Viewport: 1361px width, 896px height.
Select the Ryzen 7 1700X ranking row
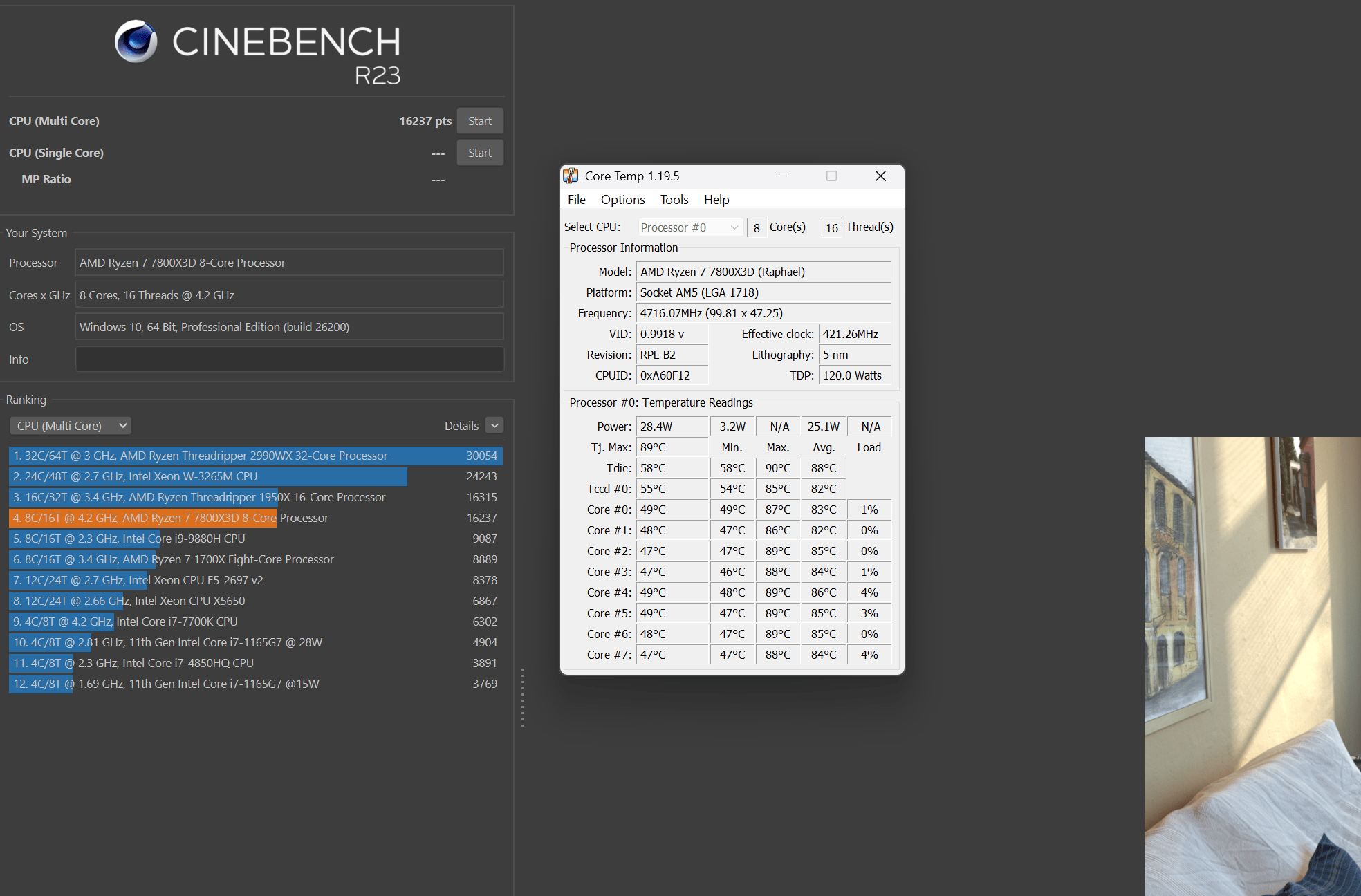[256, 559]
